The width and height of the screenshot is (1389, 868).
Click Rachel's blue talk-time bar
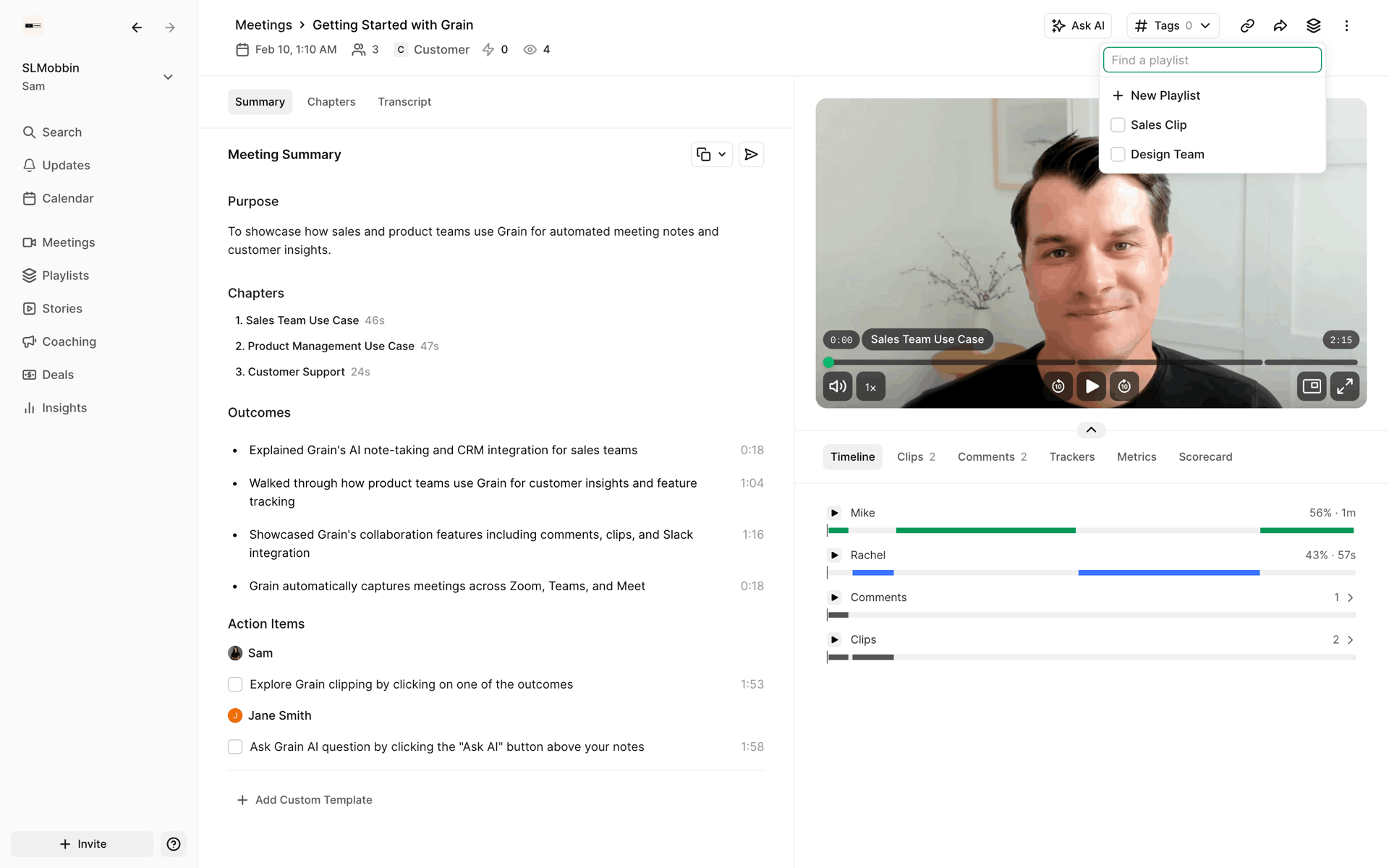(x=1168, y=573)
